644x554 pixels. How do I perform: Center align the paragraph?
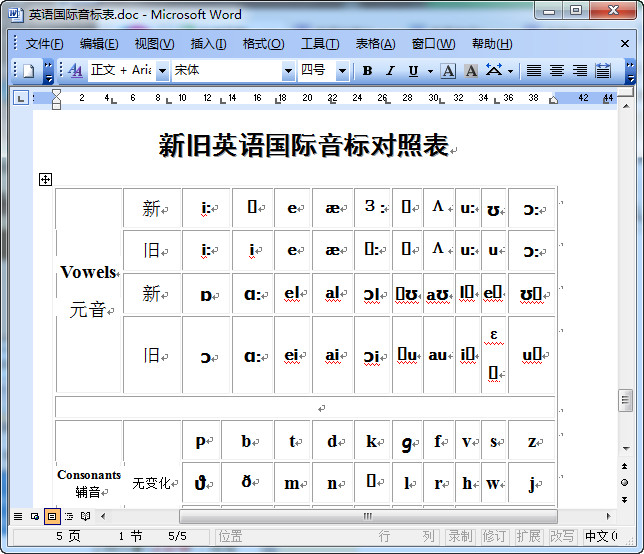pyautogui.click(x=557, y=71)
